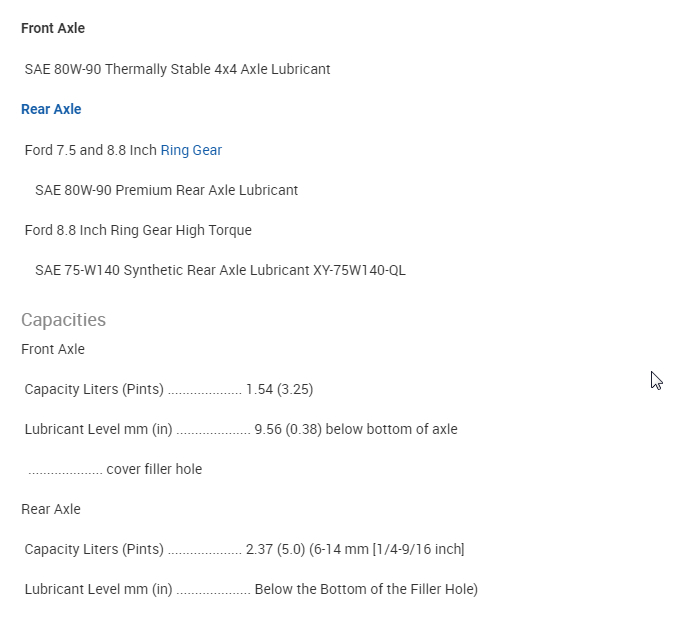Click the Rear Axle label under Capacities
Image resolution: width=693 pixels, height=633 pixels.
tap(51, 509)
